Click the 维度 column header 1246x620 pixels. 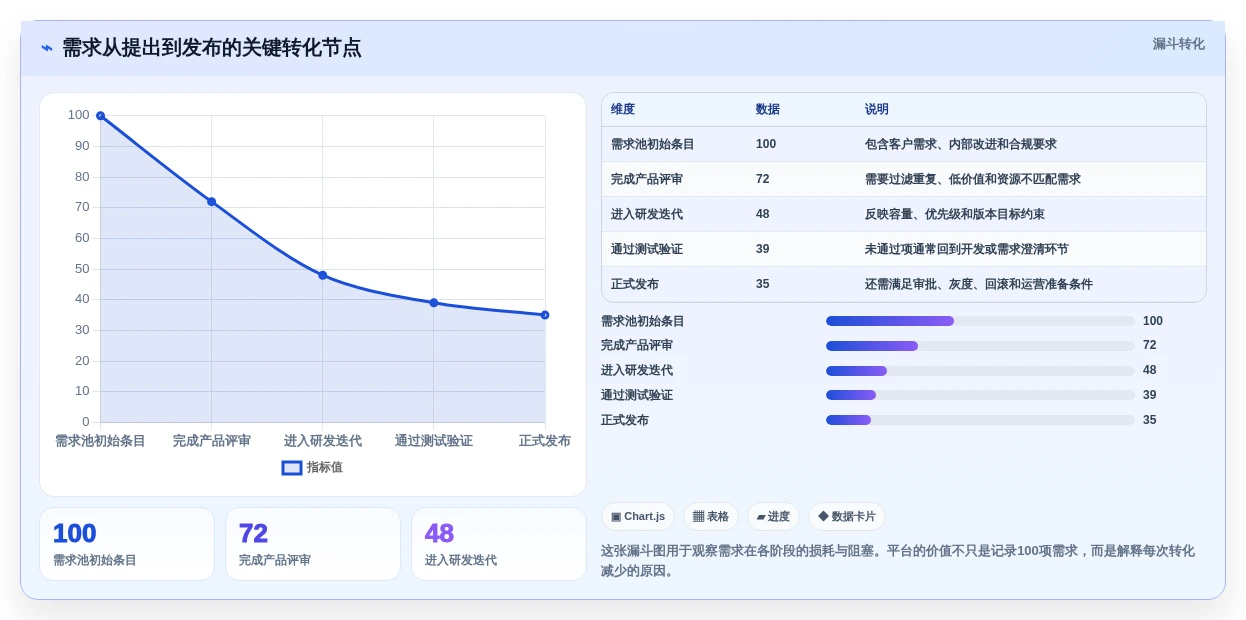click(x=623, y=110)
